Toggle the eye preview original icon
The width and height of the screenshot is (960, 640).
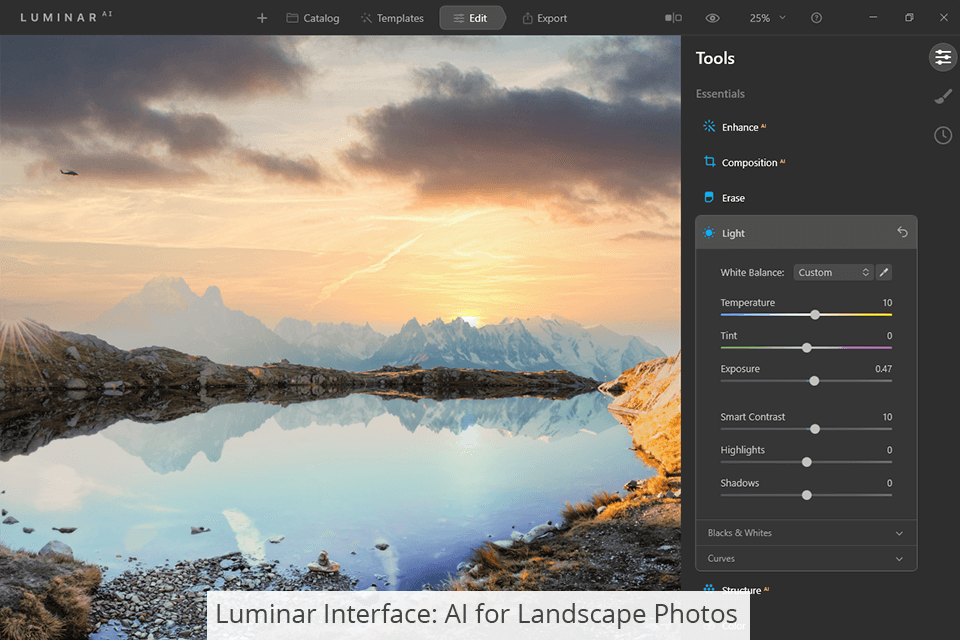click(712, 18)
